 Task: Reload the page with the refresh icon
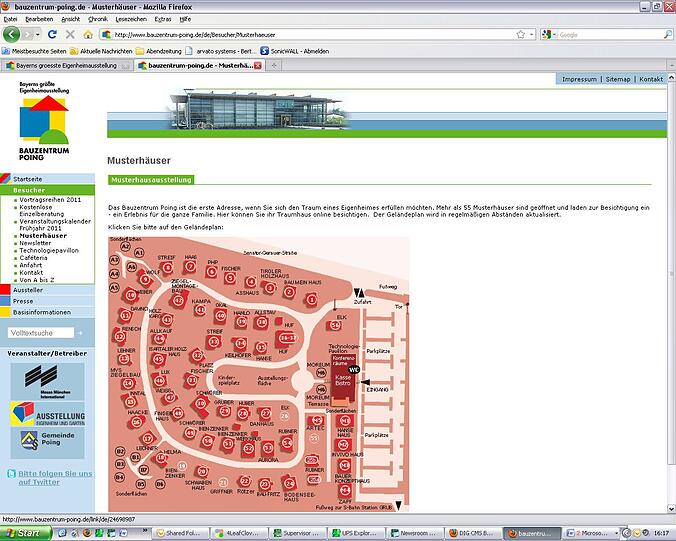(52, 34)
